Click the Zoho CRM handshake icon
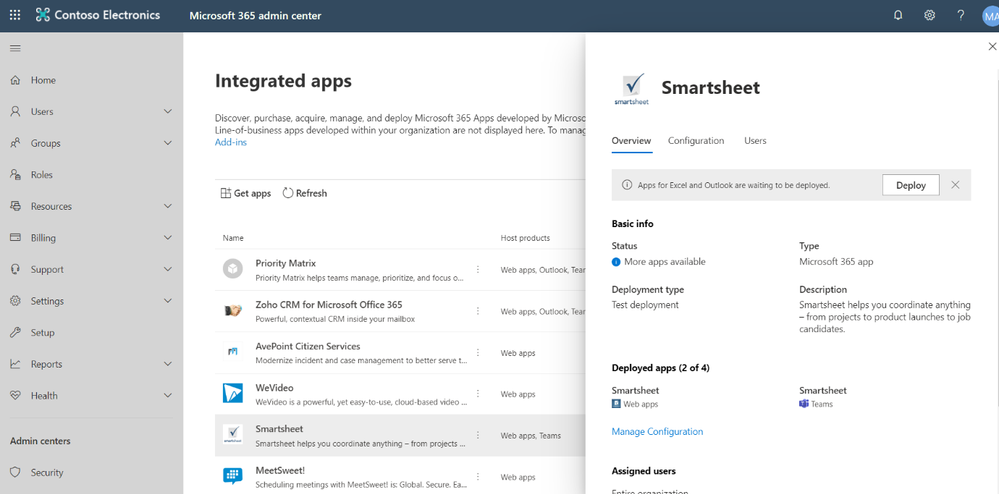Screen dimensions: 999x494 (233, 310)
